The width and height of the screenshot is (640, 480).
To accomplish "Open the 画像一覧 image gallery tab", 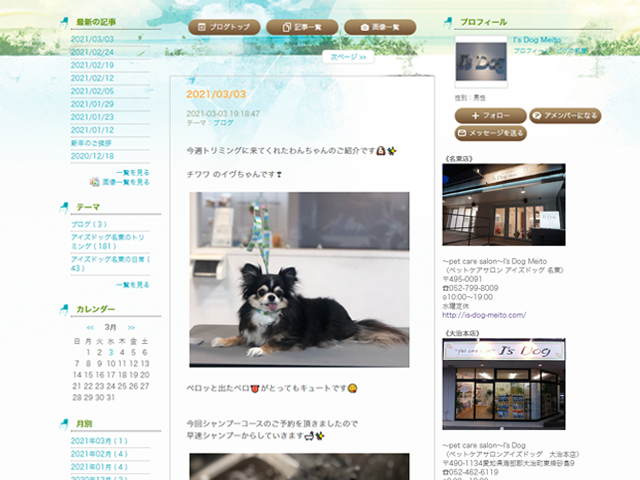I will point(380,27).
